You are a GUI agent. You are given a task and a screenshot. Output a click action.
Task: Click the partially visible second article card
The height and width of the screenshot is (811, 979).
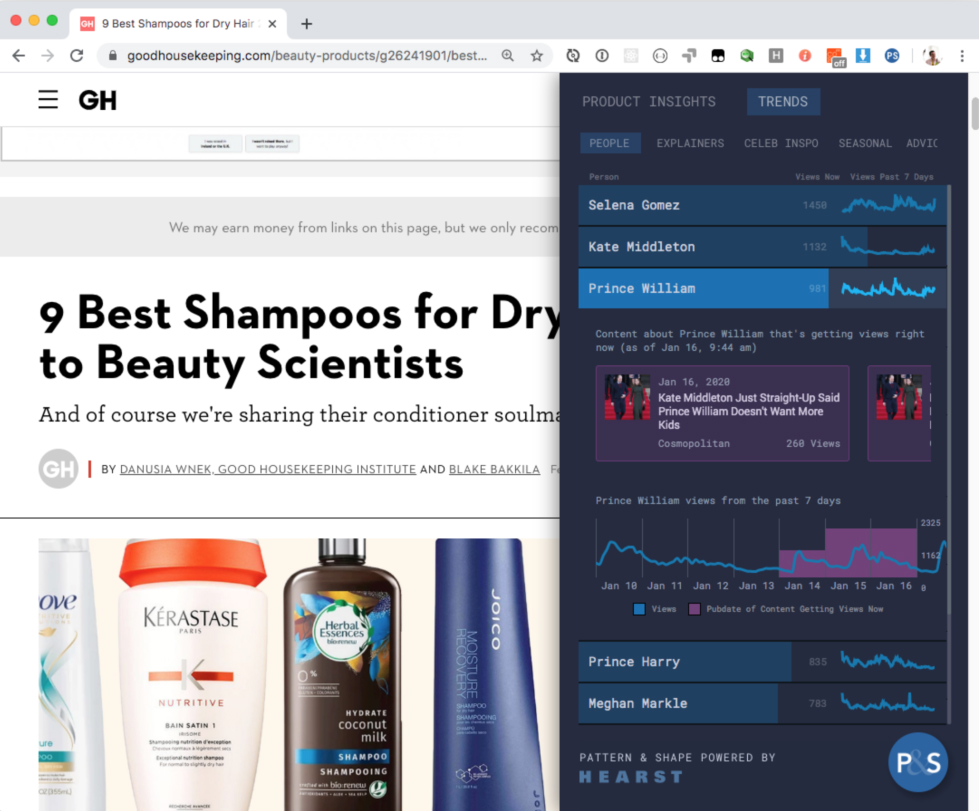click(899, 413)
